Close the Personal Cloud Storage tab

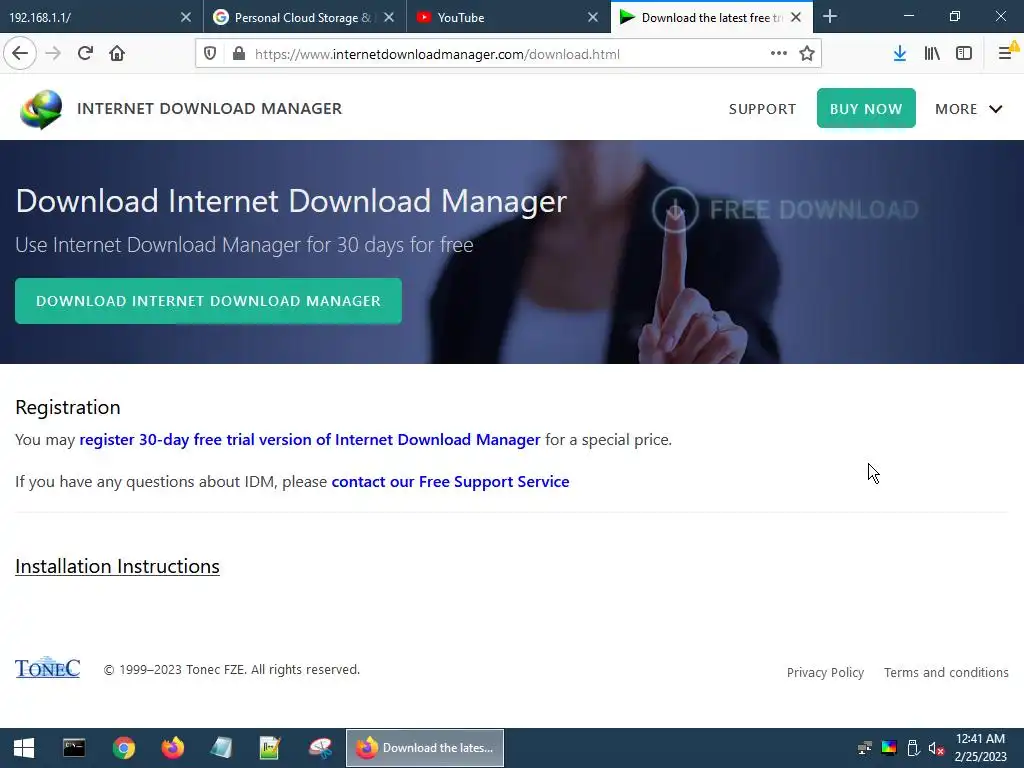click(x=389, y=17)
